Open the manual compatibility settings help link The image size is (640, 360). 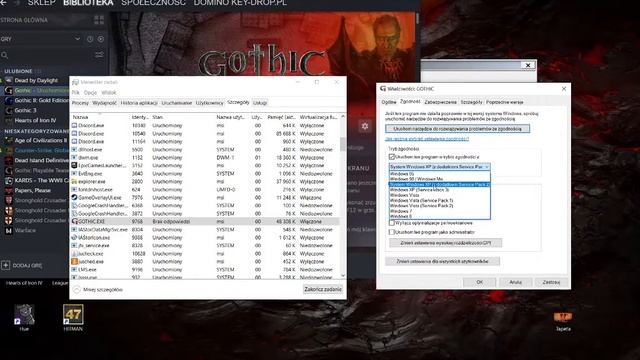click(x=427, y=139)
